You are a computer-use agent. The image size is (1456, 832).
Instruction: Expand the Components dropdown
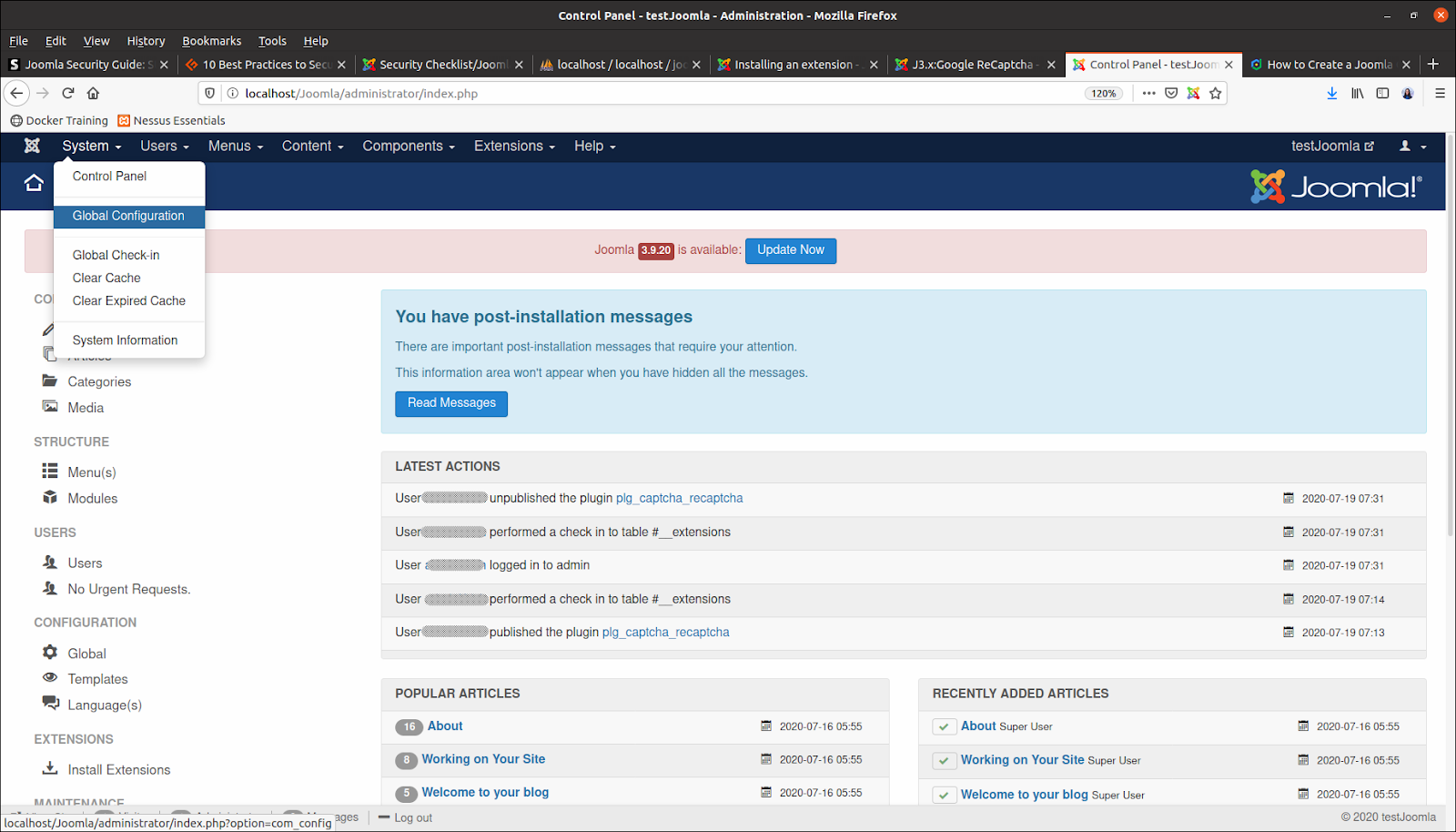(409, 146)
